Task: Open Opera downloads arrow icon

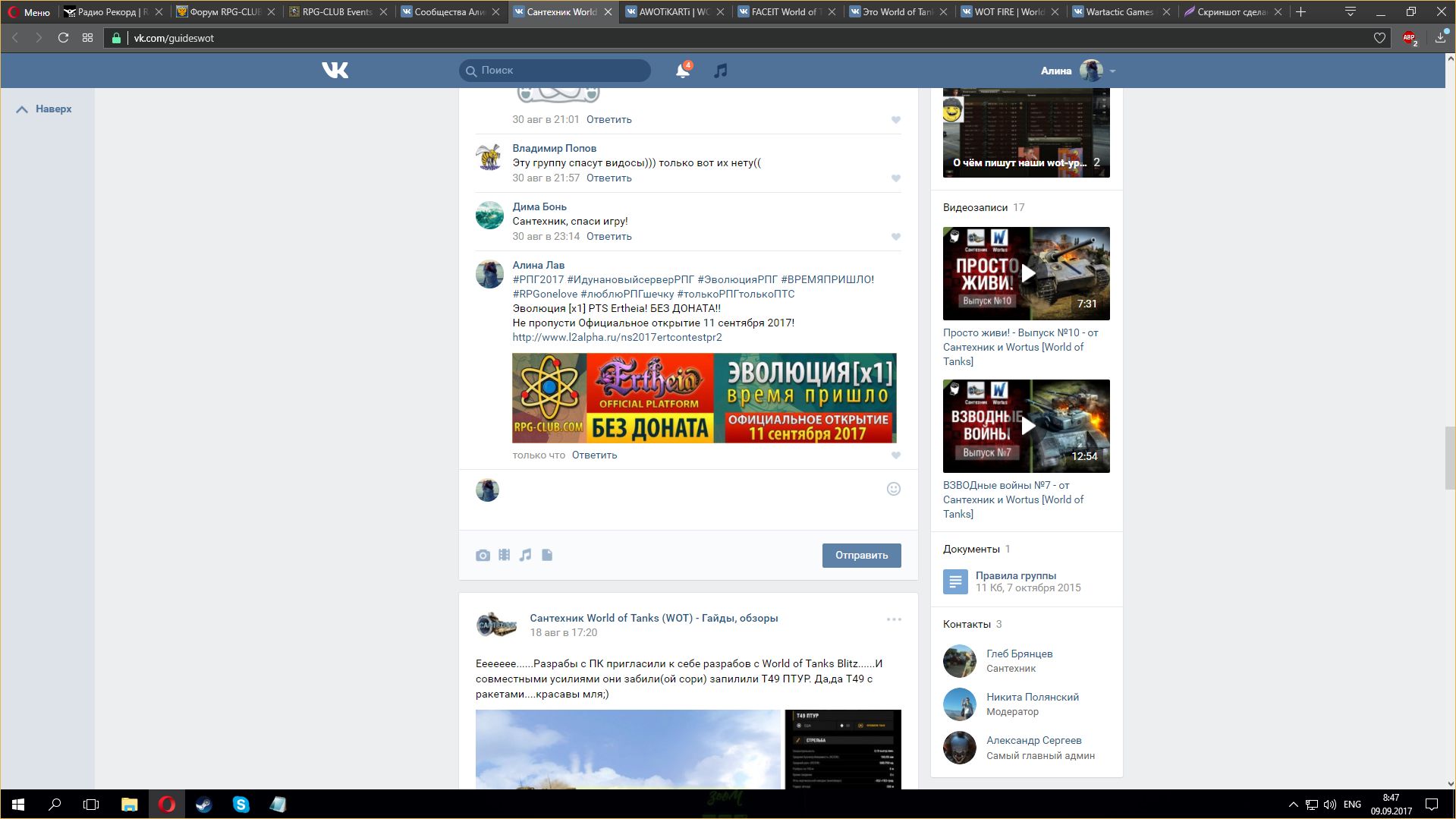Action: pos(1440,37)
